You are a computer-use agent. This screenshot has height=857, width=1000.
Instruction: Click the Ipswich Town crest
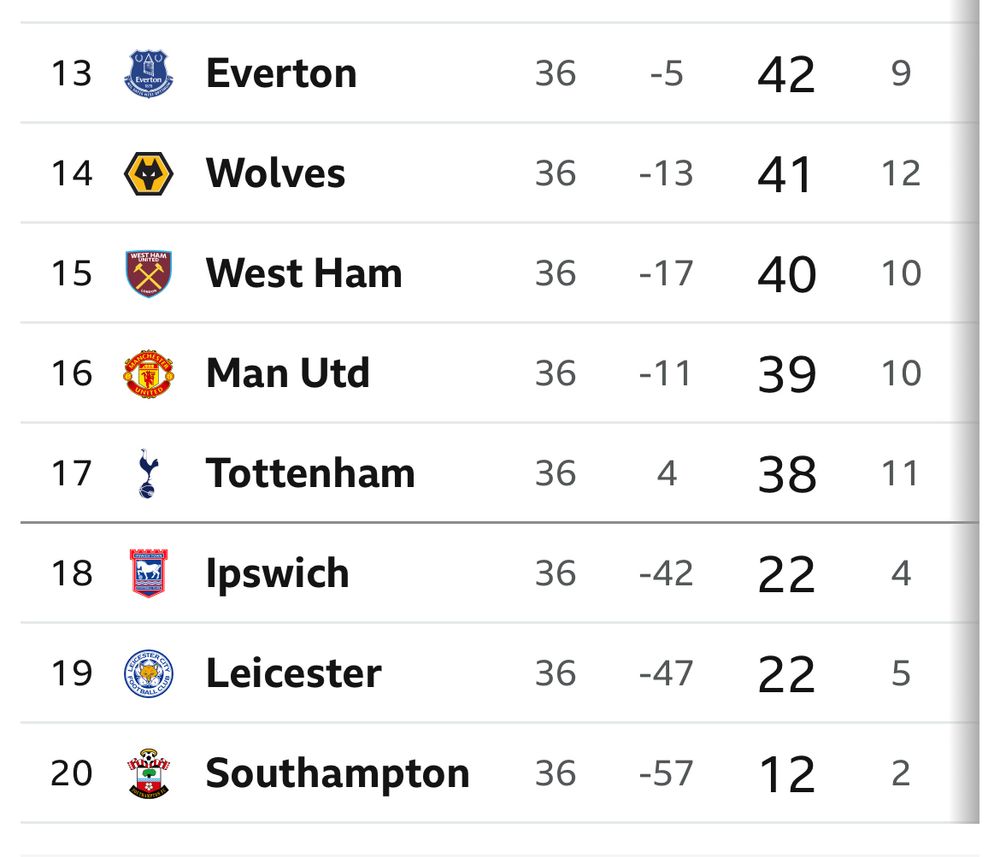click(x=149, y=573)
